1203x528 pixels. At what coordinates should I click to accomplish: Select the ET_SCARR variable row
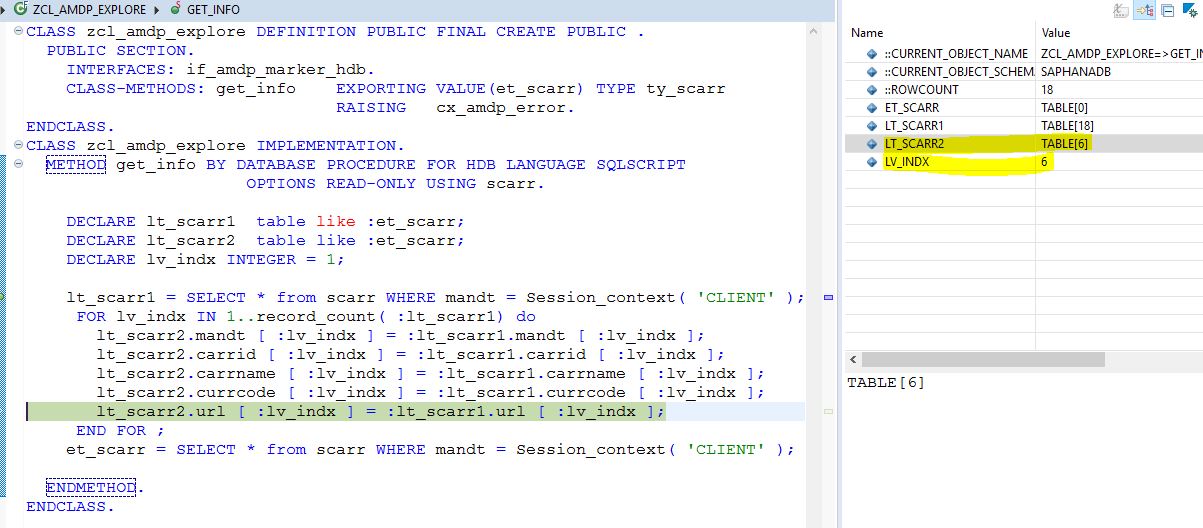[1021, 108]
